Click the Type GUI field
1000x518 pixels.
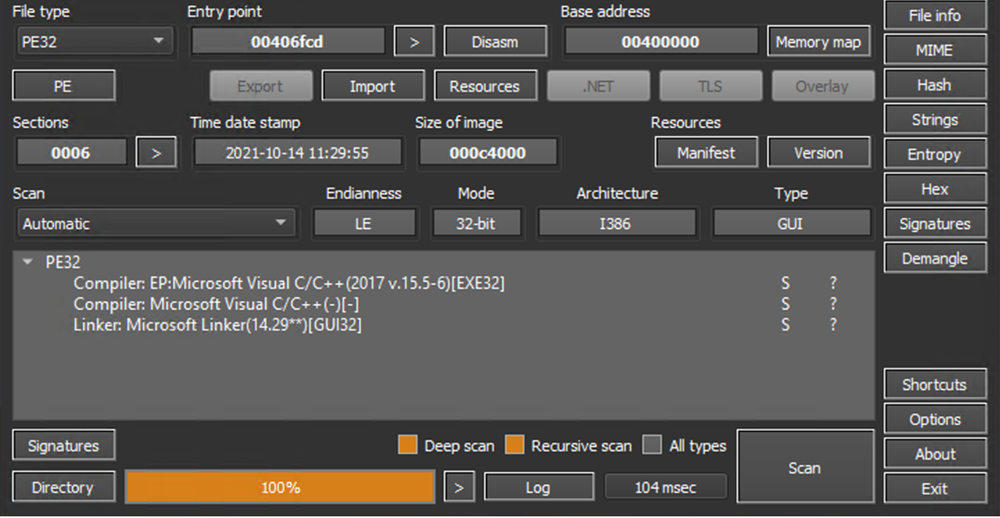[x=791, y=223]
